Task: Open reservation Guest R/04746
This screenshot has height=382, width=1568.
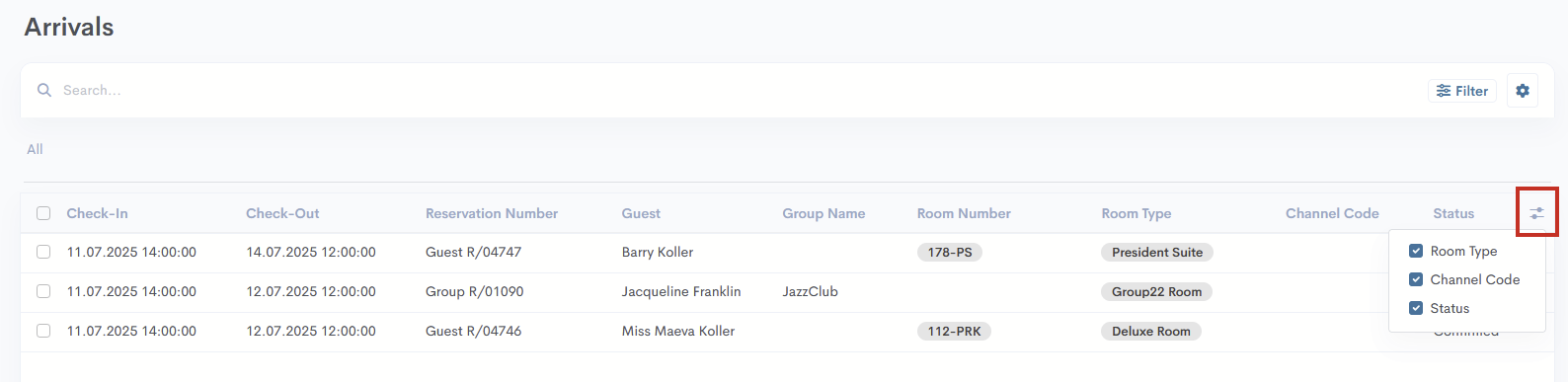Action: (473, 331)
